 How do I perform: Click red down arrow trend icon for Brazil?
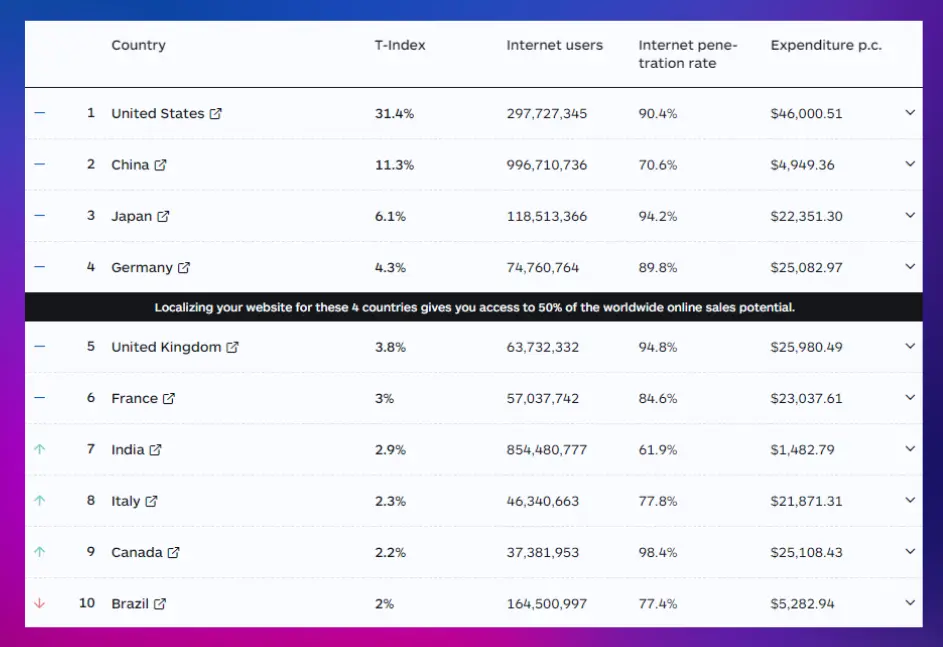click(40, 604)
